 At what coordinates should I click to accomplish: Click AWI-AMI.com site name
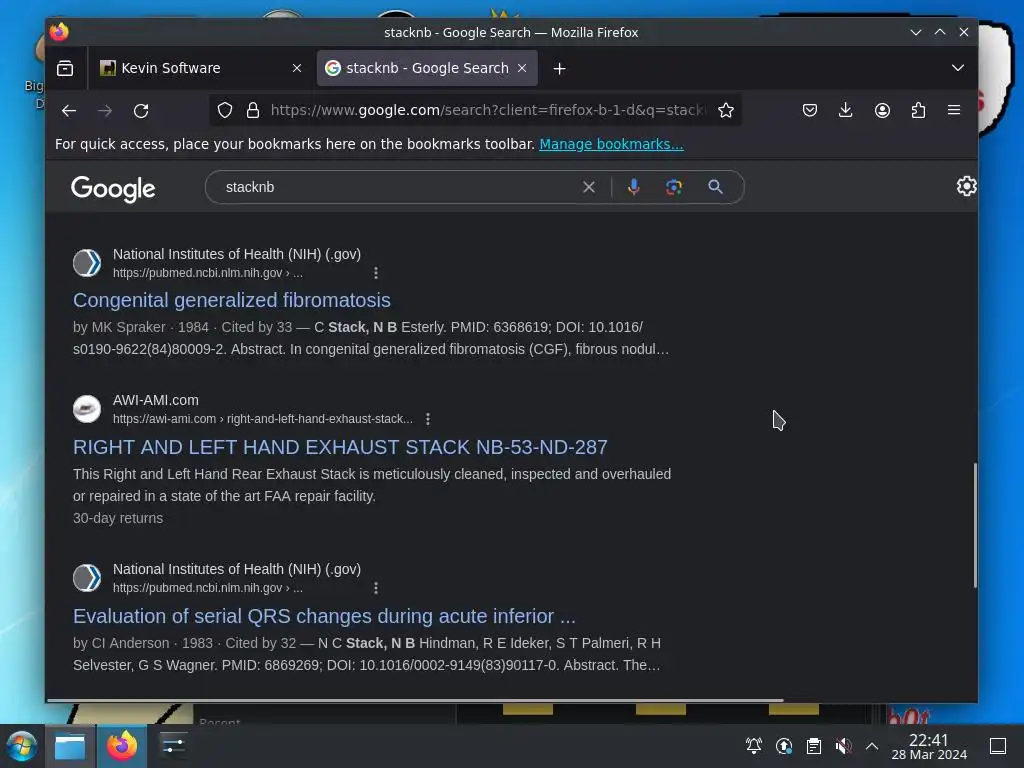point(155,400)
